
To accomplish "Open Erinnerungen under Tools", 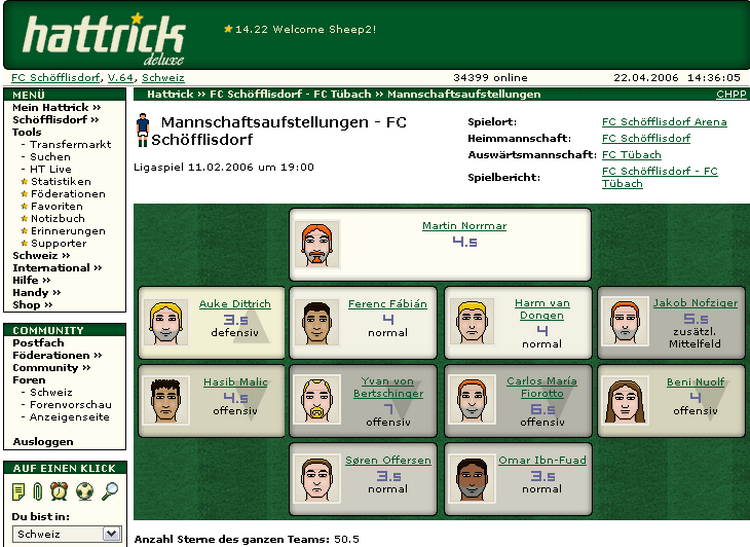I will pyautogui.click(x=68, y=231).
